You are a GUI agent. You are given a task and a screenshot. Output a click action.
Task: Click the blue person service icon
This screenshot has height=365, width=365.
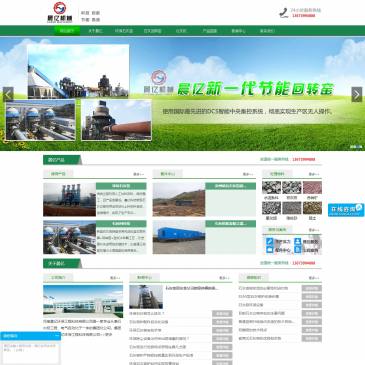298,241
